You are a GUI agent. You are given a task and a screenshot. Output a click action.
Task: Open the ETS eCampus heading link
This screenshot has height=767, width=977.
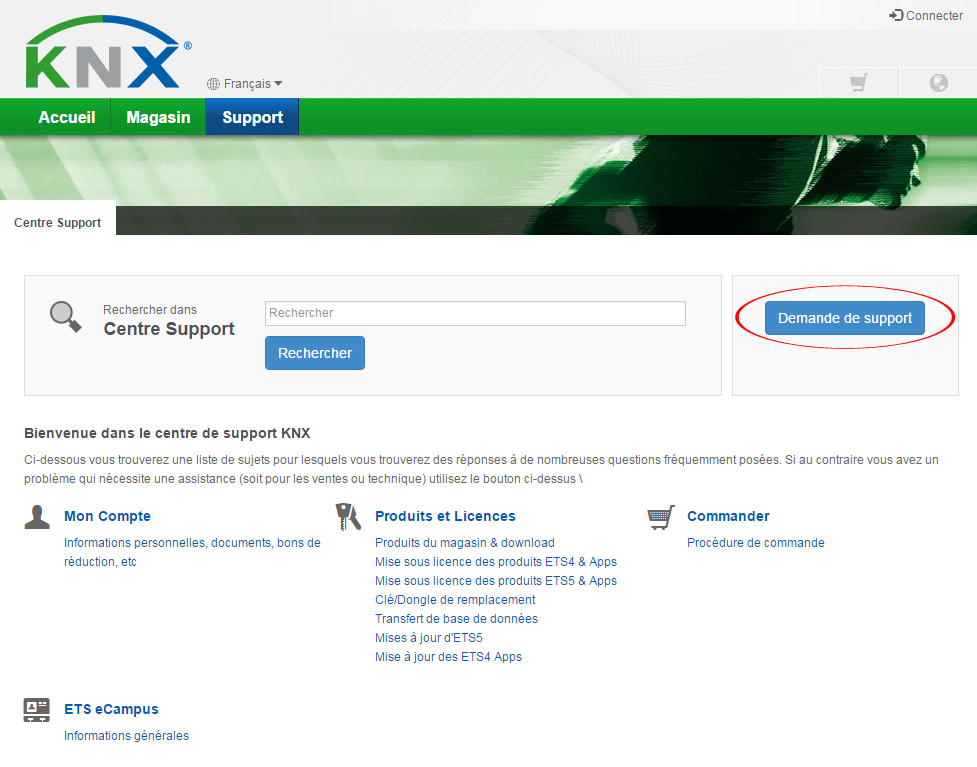[x=112, y=710]
